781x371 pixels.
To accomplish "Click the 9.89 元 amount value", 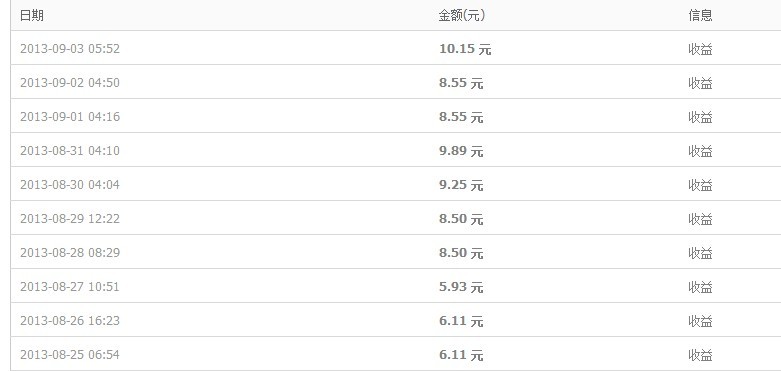I will tap(461, 151).
